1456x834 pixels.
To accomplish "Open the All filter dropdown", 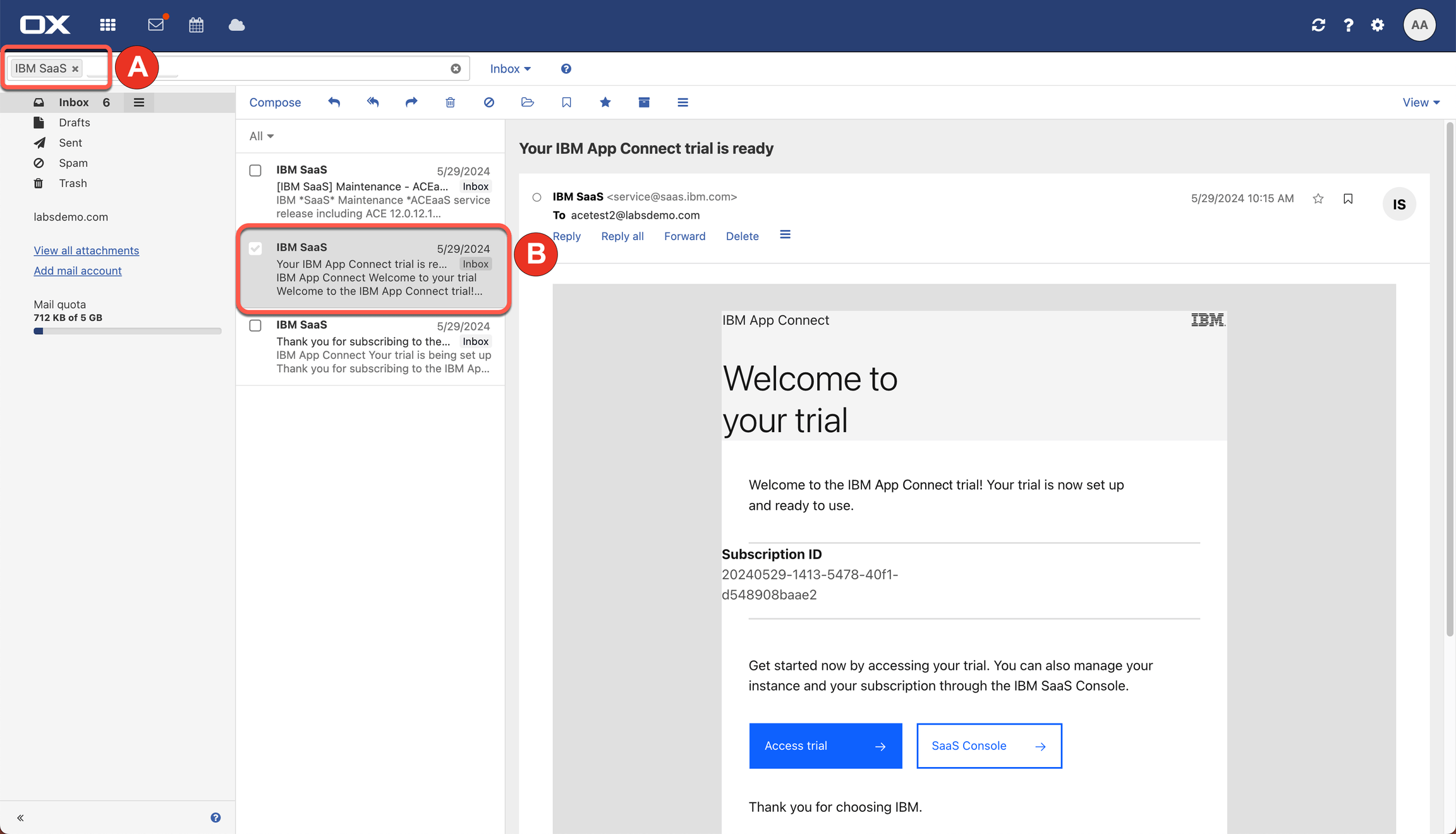I will [x=261, y=136].
